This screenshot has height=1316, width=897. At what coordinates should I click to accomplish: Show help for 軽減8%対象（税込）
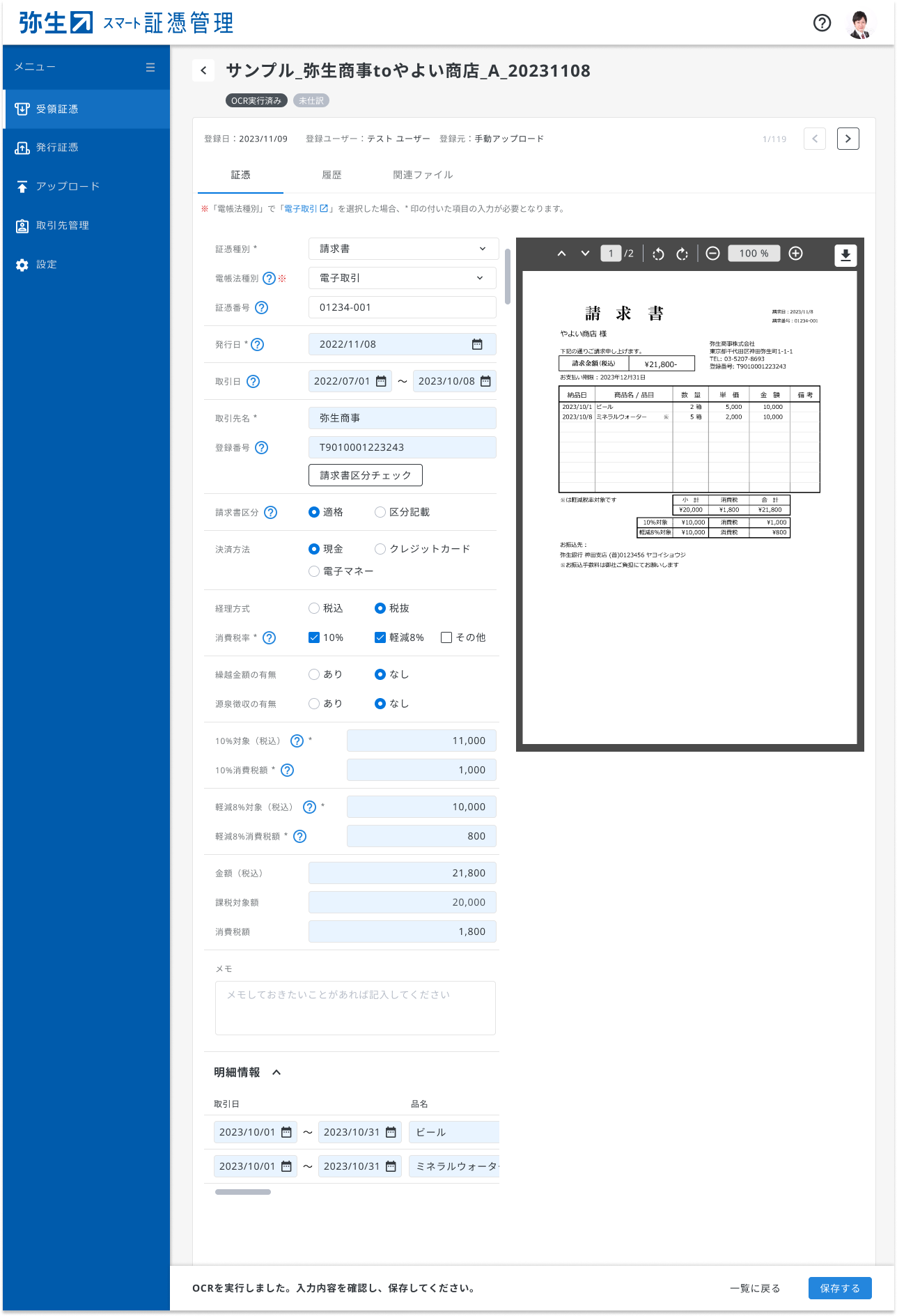point(309,807)
